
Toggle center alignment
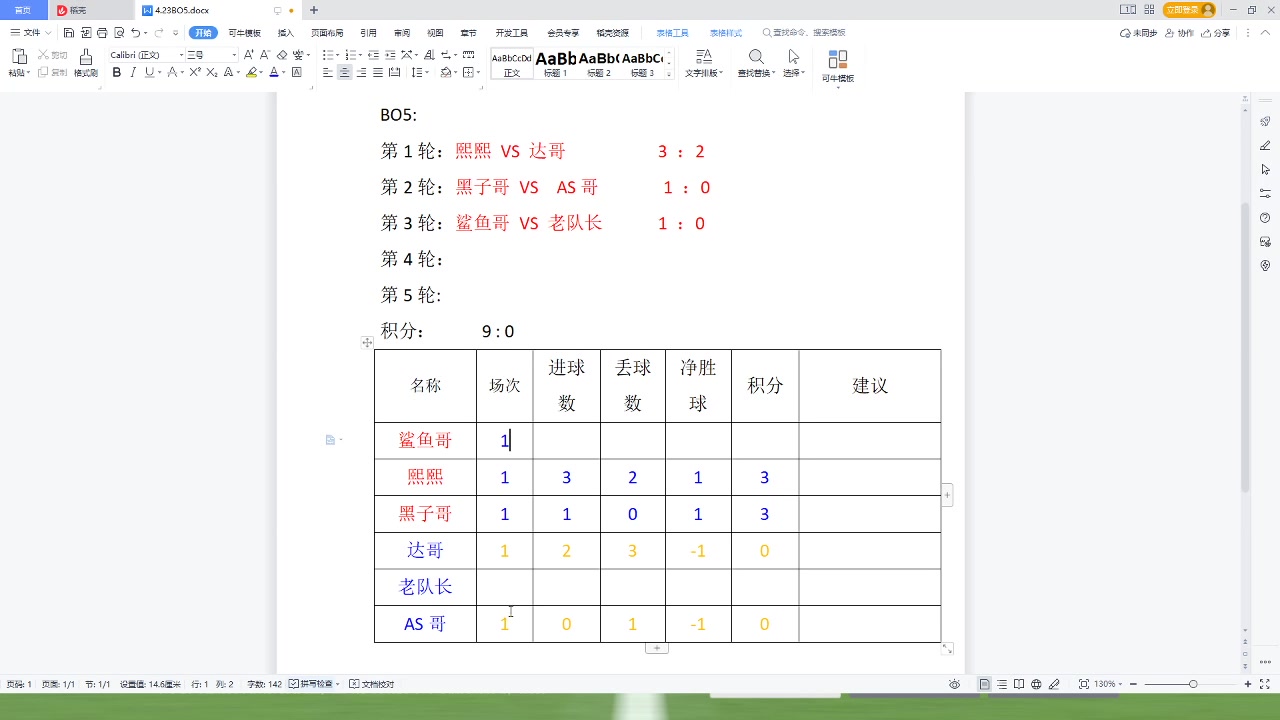point(344,72)
